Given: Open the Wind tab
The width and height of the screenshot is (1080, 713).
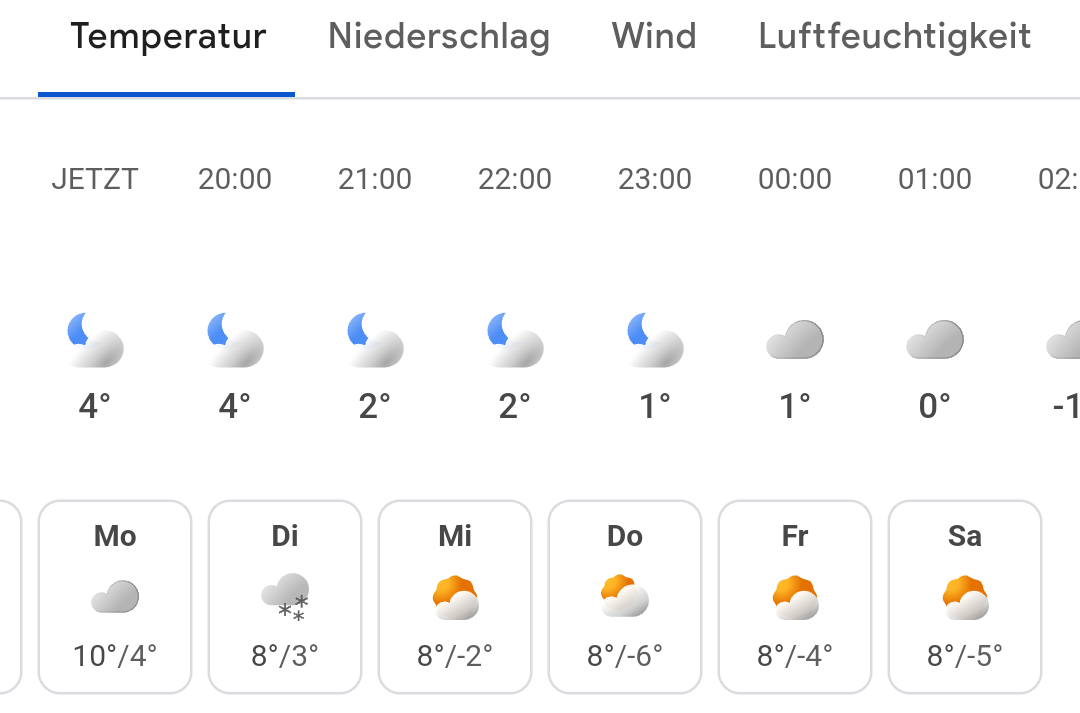Looking at the screenshot, I should 654,36.
